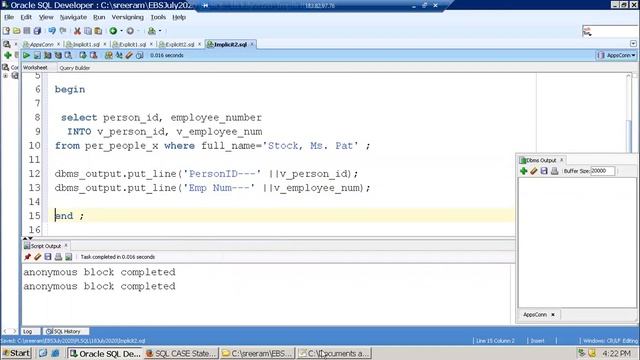Click the Buffer Size input field

point(602,171)
